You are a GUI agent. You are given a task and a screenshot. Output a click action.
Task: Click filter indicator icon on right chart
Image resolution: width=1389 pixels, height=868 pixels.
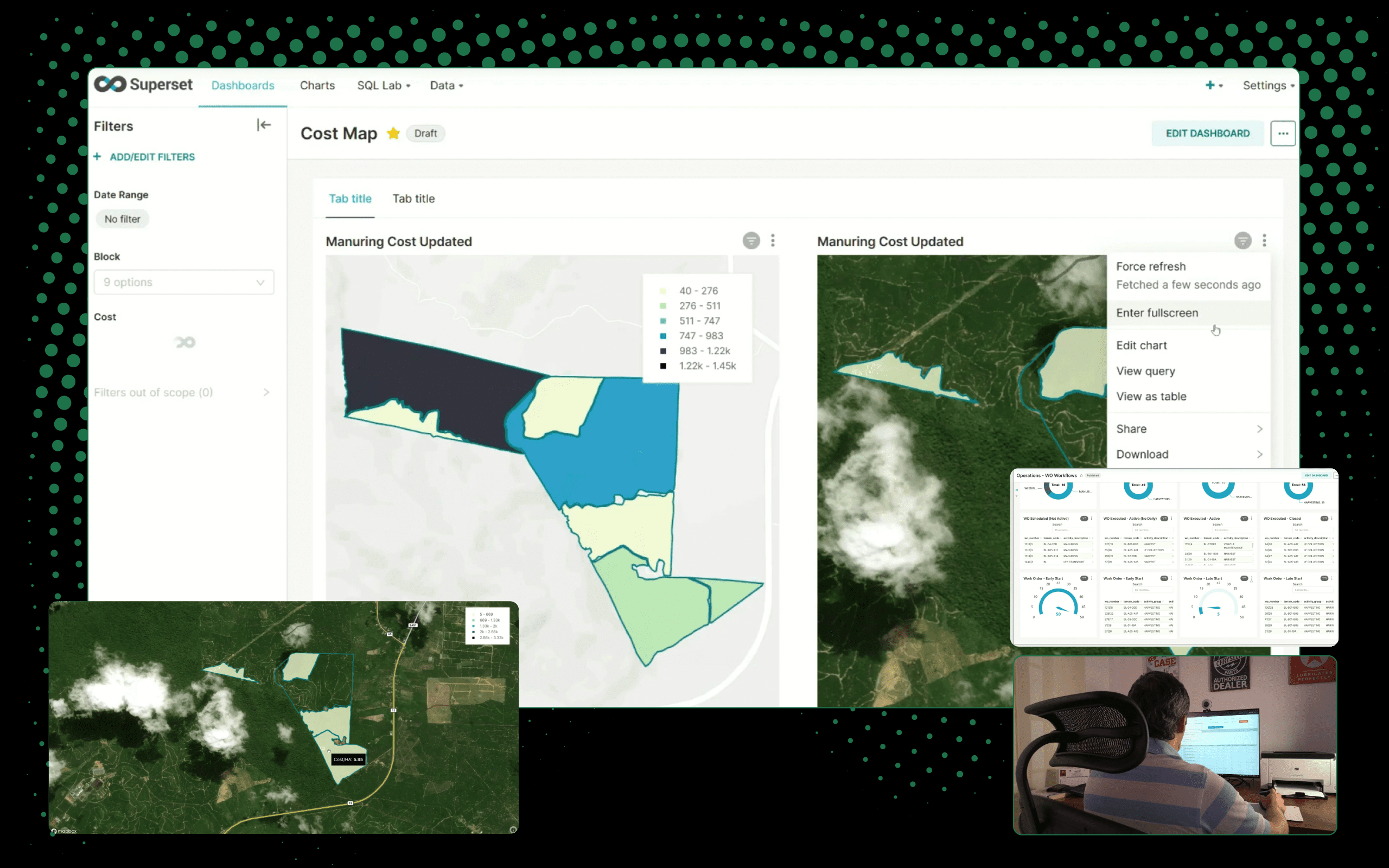tap(1243, 240)
